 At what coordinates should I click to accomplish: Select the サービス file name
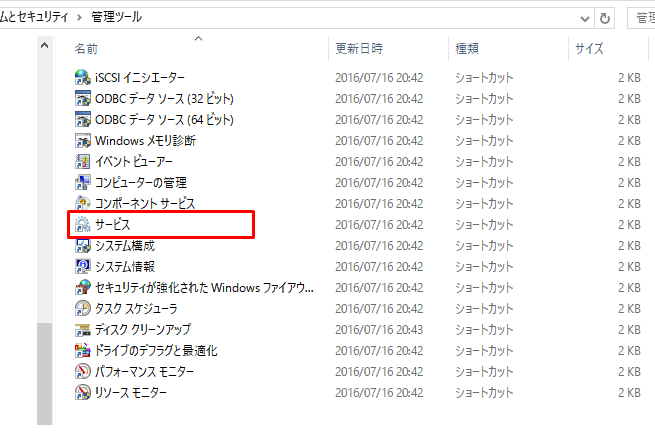[113, 224]
